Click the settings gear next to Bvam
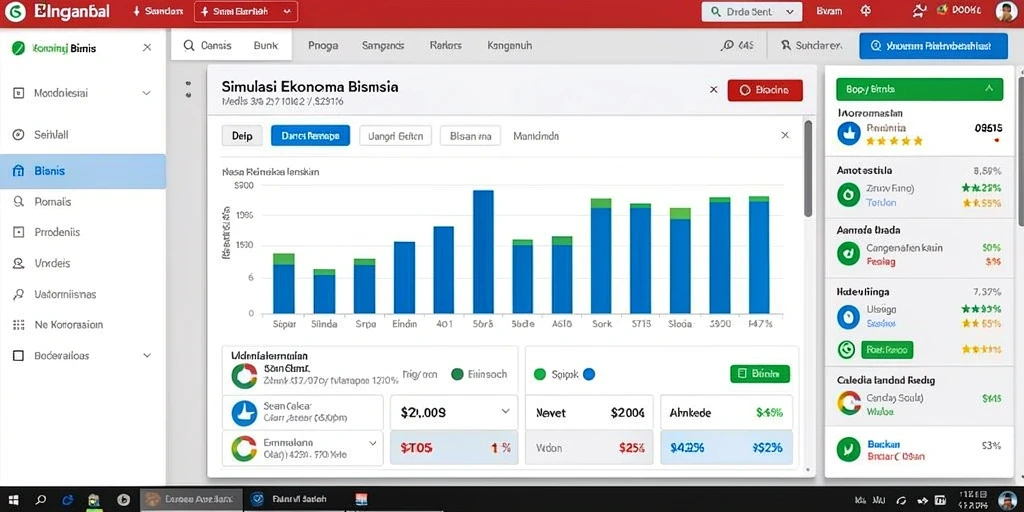The width and height of the screenshot is (1024, 512). pos(866,11)
